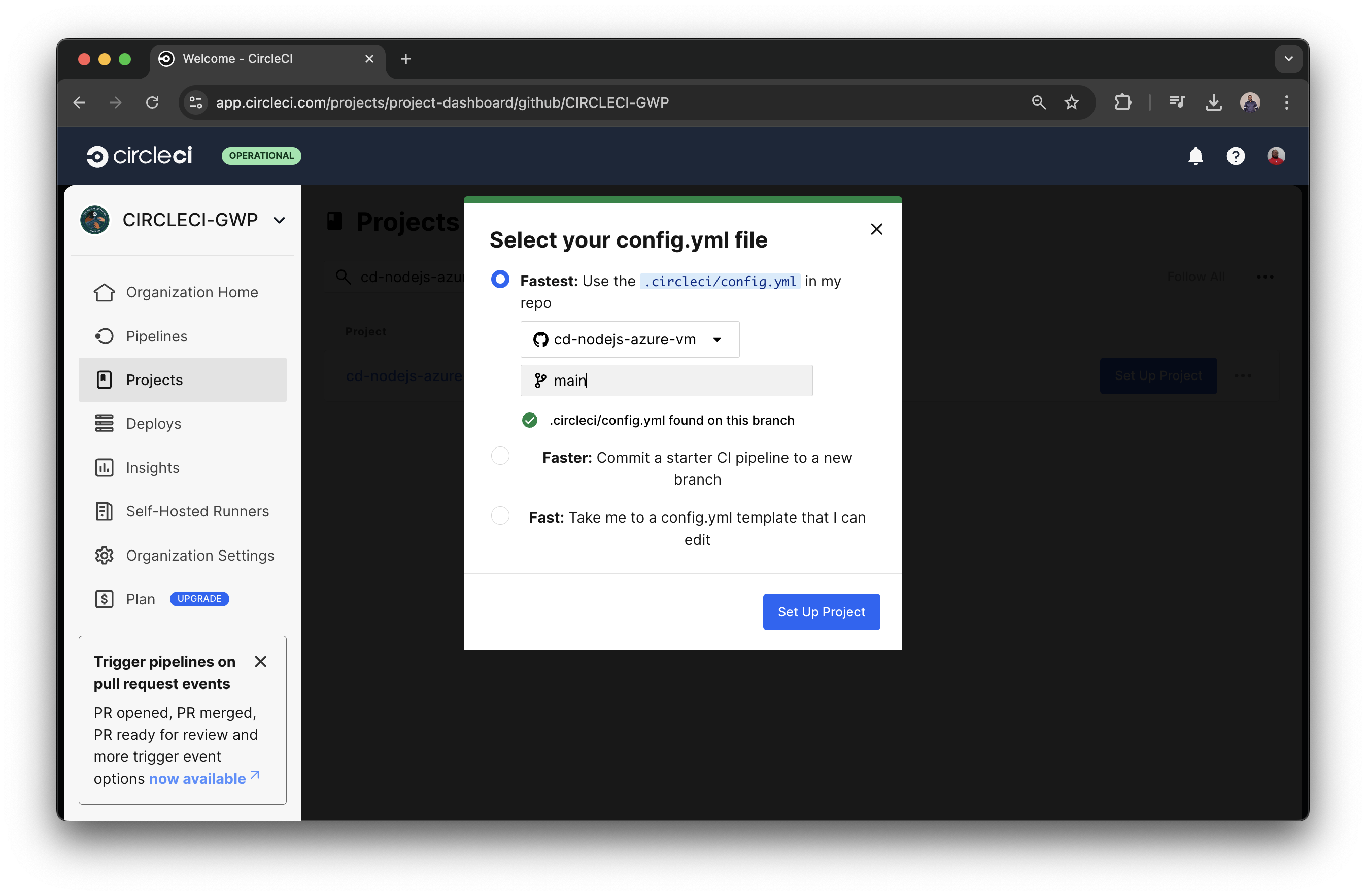Image resolution: width=1366 pixels, height=896 pixels.
Task: Choose the Faster starter pipeline option
Action: [x=500, y=455]
